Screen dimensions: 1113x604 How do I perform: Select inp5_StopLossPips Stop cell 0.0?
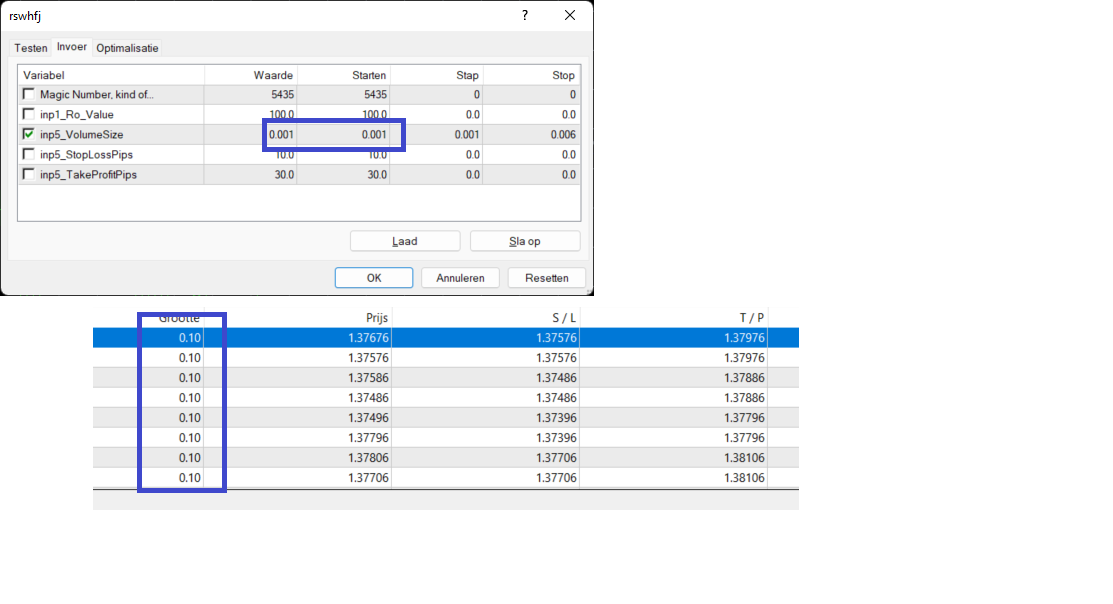coord(532,154)
